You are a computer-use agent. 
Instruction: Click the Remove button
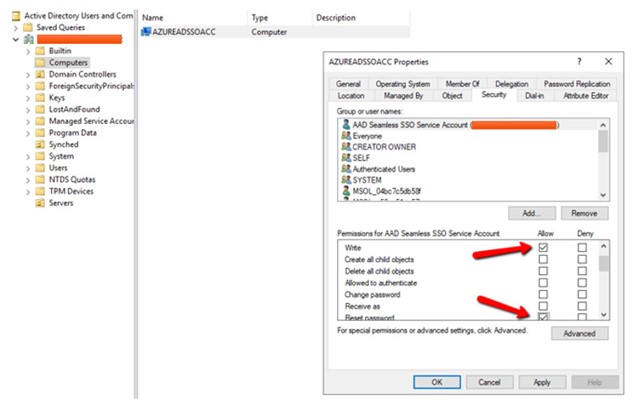pos(584,213)
